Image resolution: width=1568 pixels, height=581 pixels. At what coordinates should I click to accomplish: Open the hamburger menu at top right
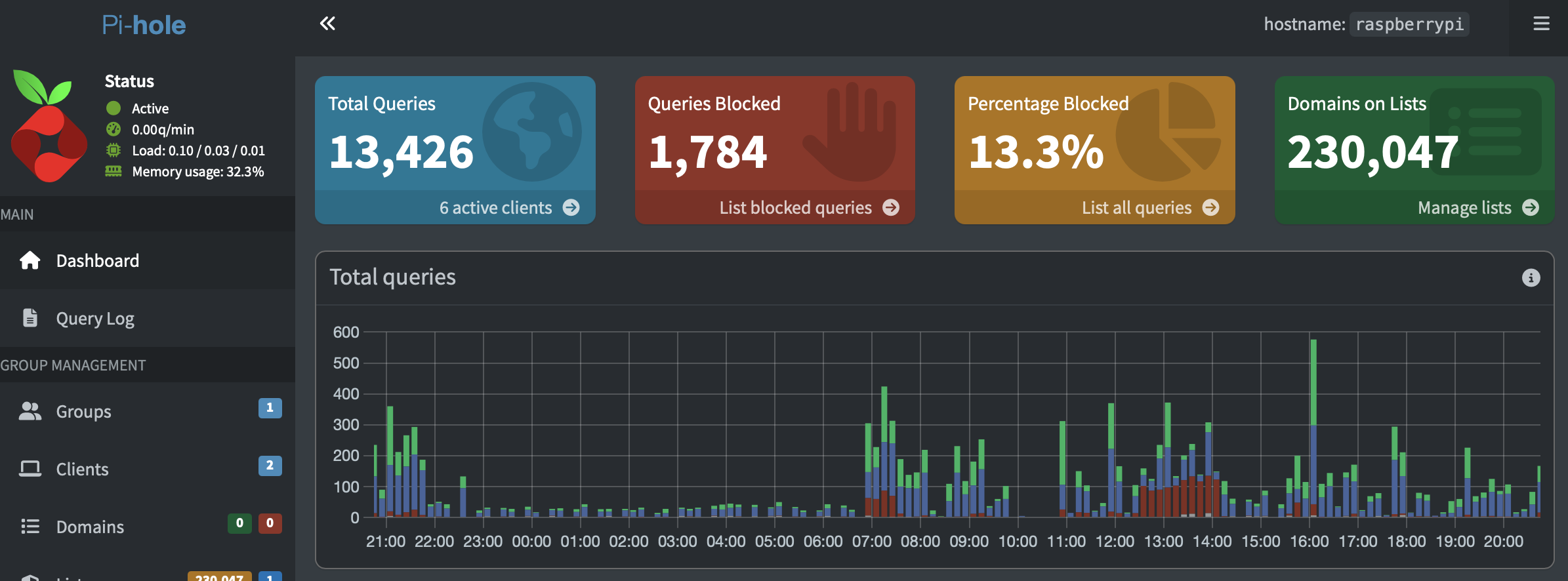[1541, 24]
